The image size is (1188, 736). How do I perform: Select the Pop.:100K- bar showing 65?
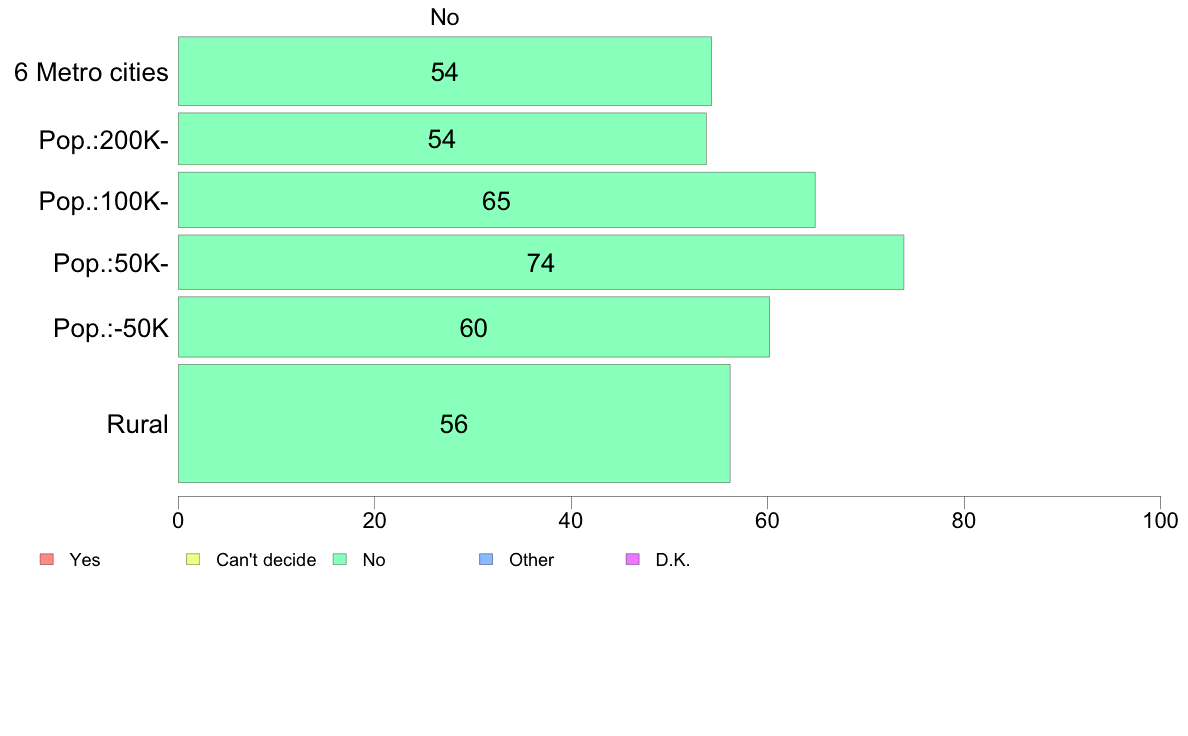click(496, 200)
